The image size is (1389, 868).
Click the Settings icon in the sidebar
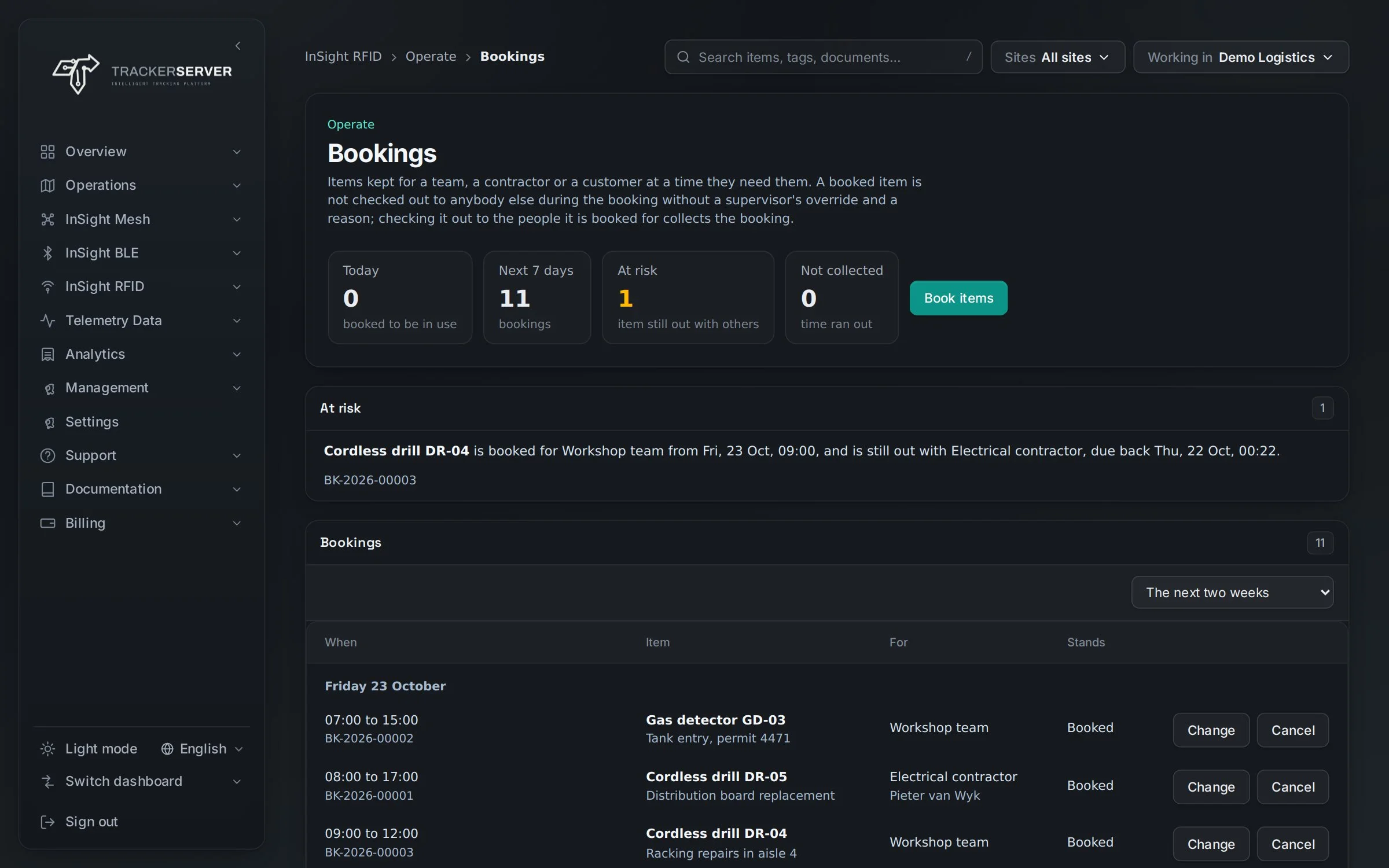click(49, 422)
